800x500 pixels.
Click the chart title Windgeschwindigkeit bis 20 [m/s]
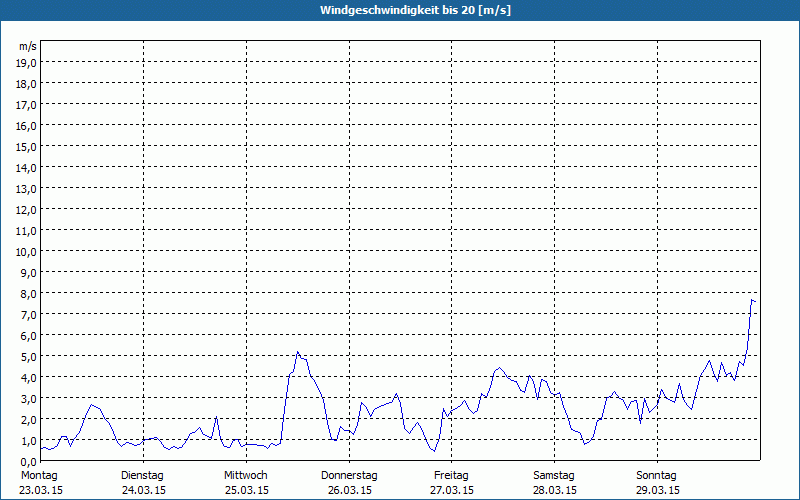pos(415,10)
